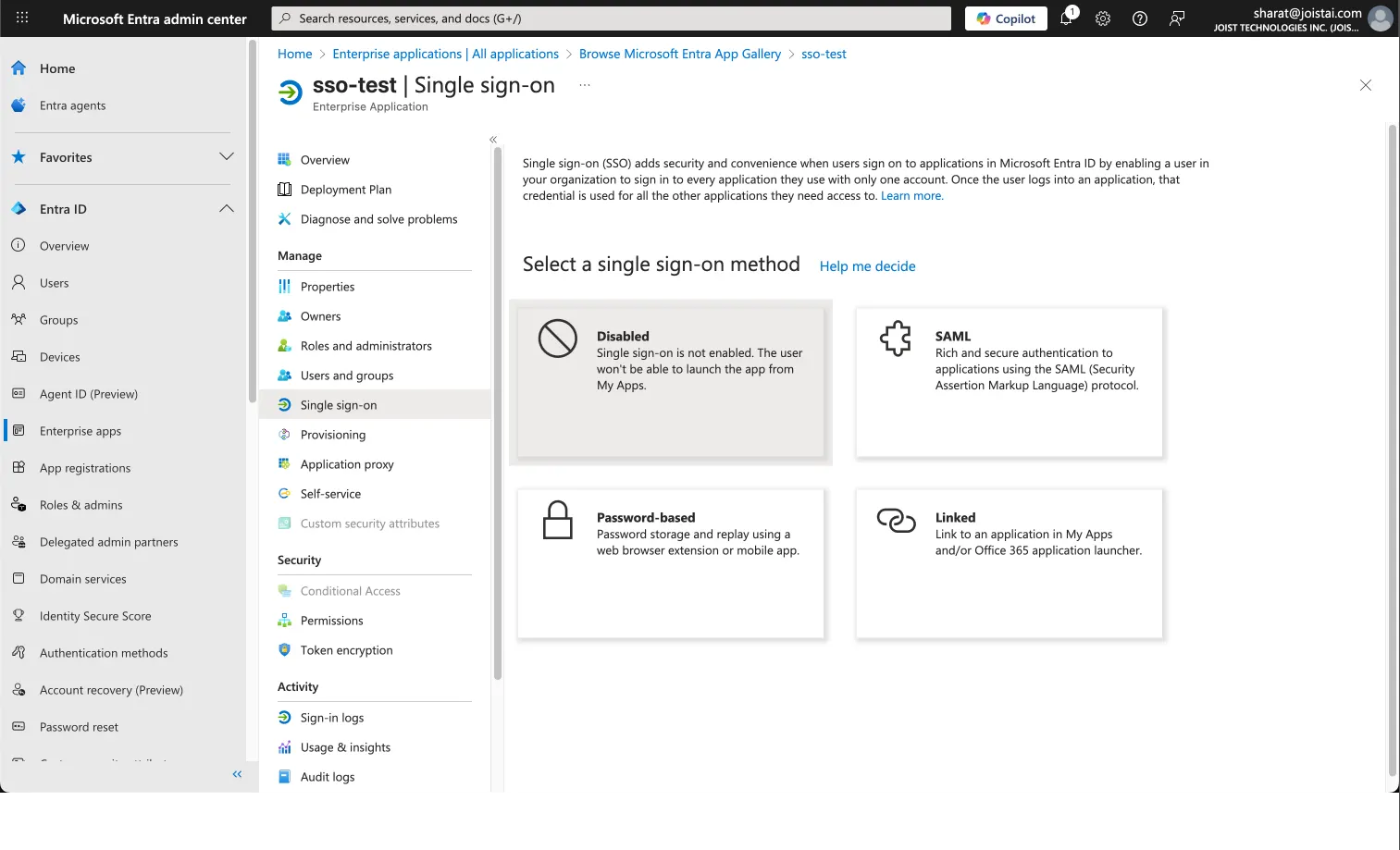Screen dimensions: 1400x850
Task: Click the search resources input field
Action: [x=611, y=18]
